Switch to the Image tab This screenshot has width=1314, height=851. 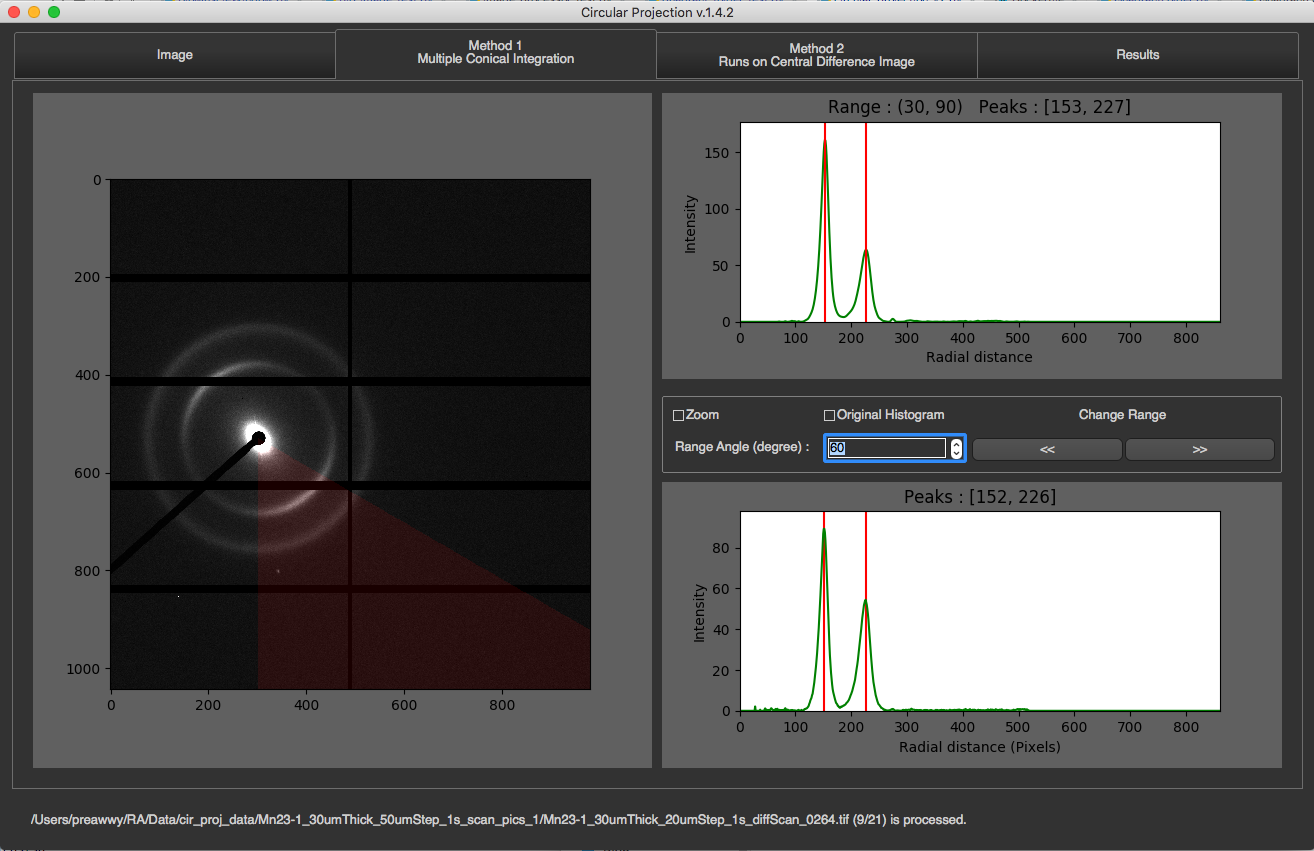(174, 55)
